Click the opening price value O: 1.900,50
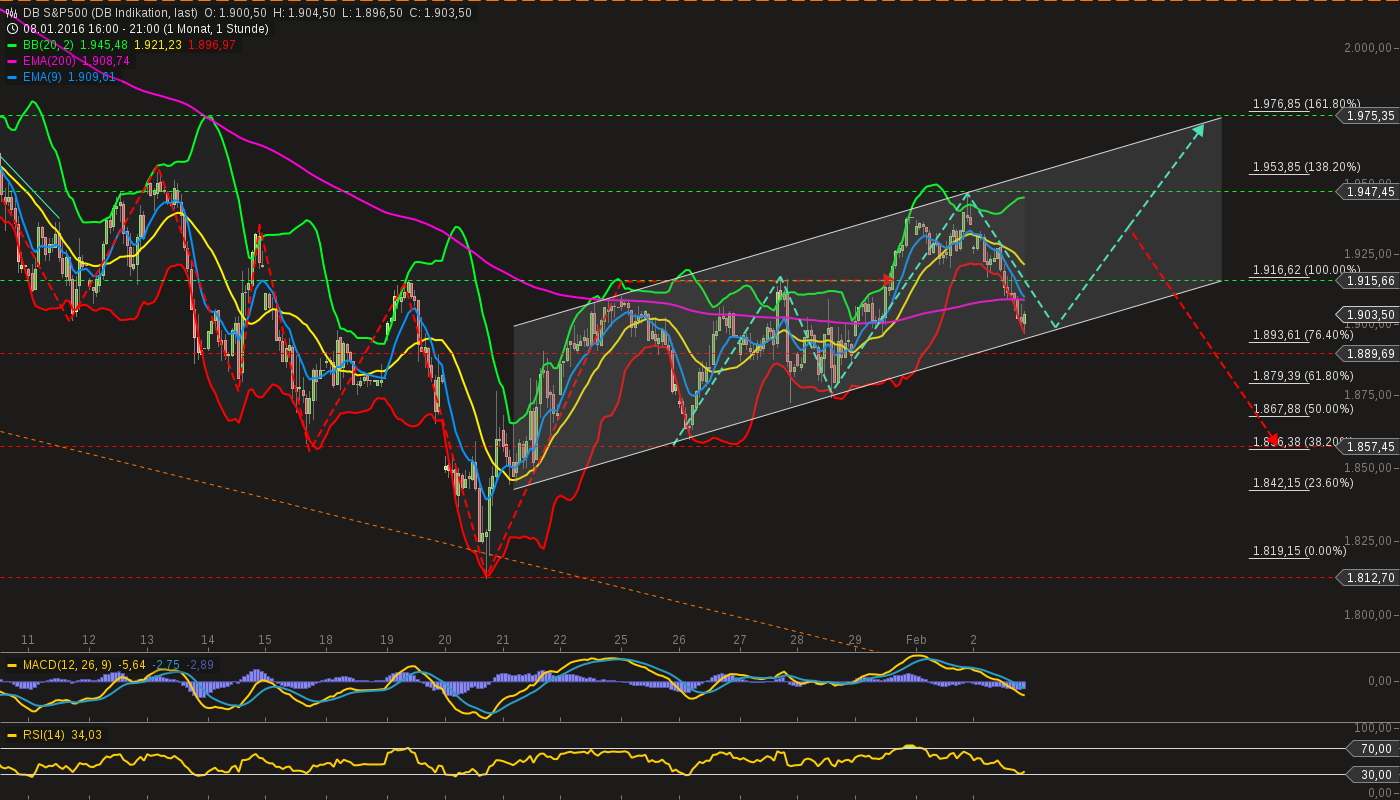 tap(235, 12)
